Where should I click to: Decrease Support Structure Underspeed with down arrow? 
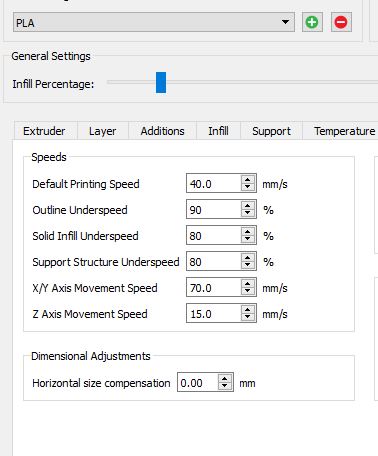pos(248,265)
